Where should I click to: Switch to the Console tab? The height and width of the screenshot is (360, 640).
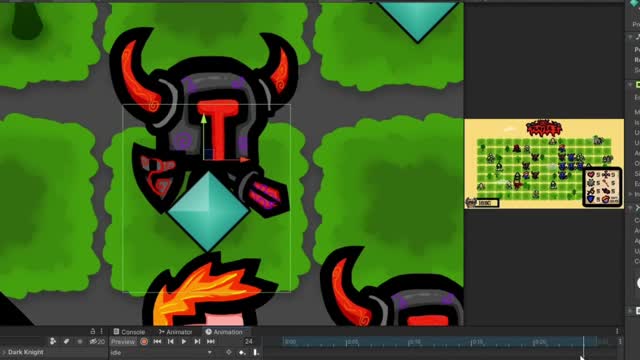tap(129, 332)
